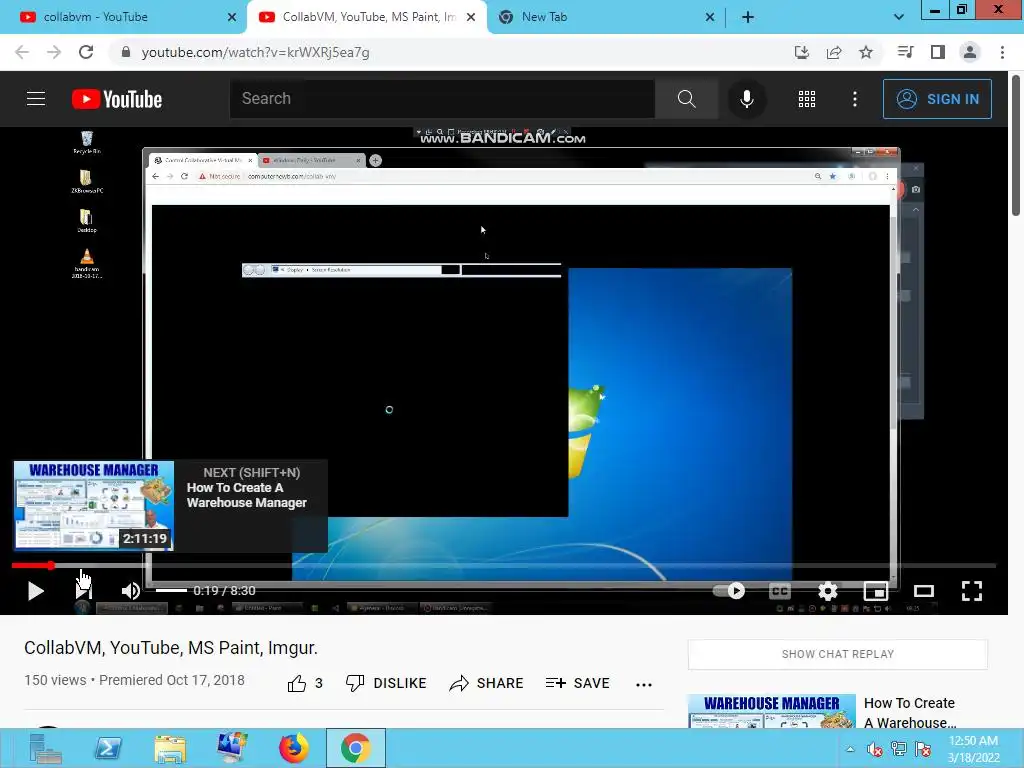Open tab search chevron dropdown
Viewport: 1024px width, 768px height.
coord(899,17)
